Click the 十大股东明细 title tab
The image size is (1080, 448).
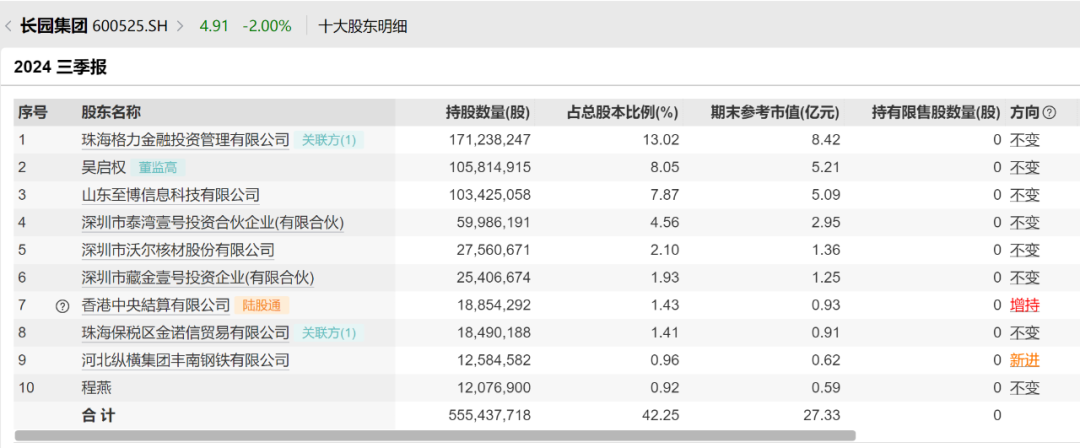362,26
